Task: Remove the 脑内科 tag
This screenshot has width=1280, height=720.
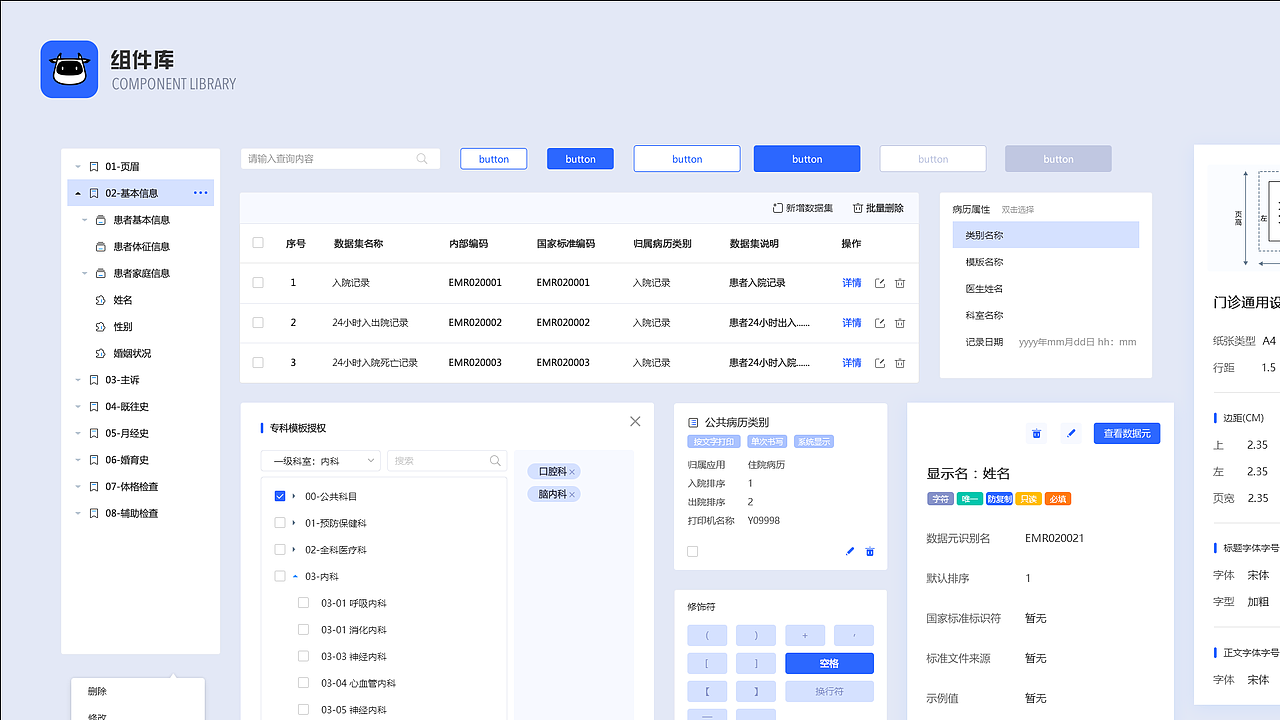Action: (x=572, y=494)
